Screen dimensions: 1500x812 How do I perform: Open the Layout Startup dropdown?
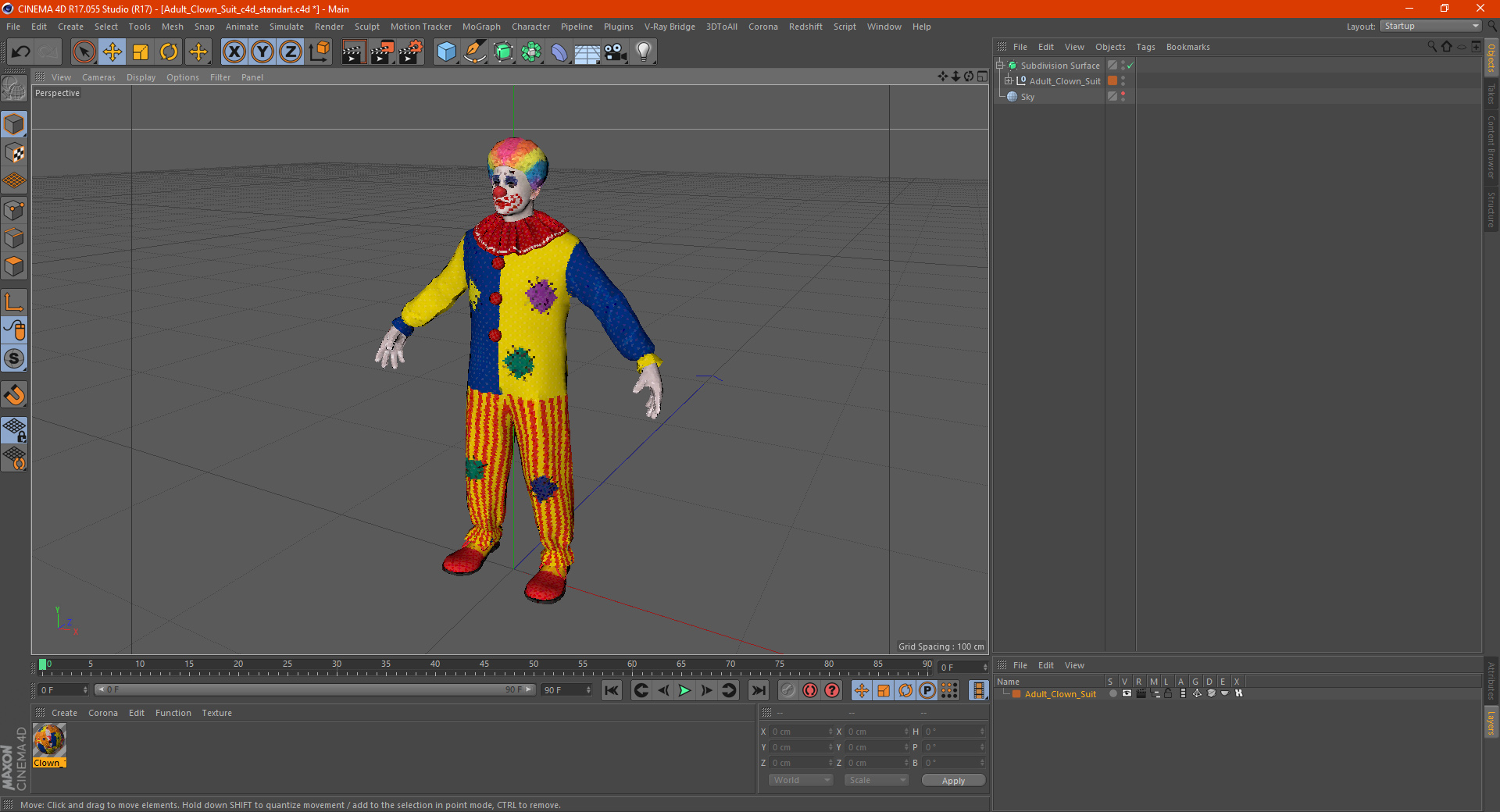click(x=1431, y=26)
